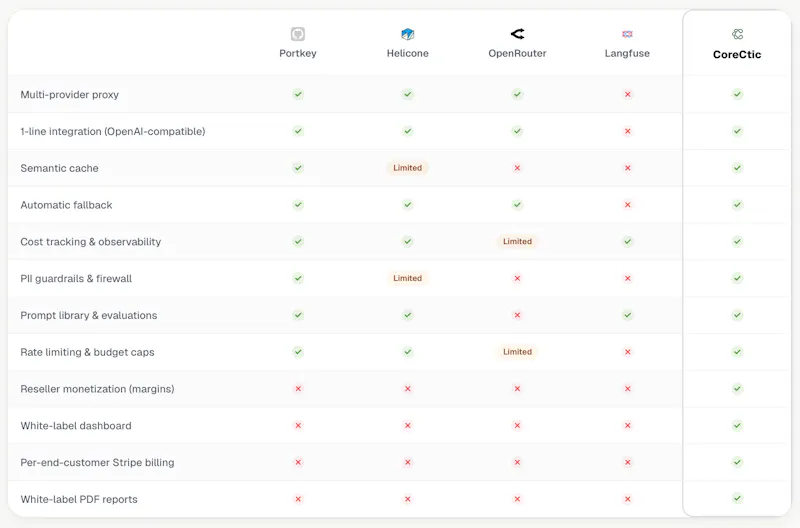This screenshot has width=800, height=528.
Task: Click Langfuse's checkmark for Prompt library & evaluations
Action: [x=628, y=315]
